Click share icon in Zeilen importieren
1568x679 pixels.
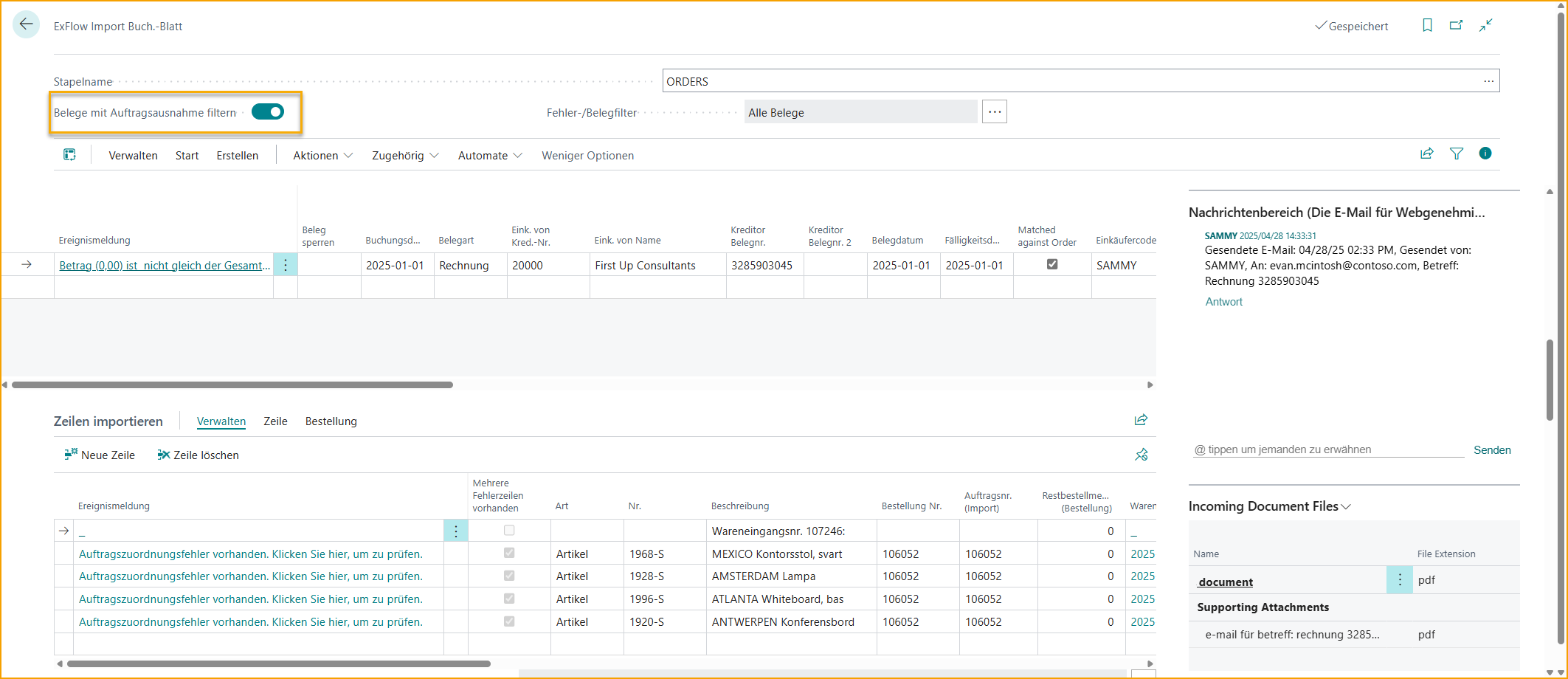1141,420
